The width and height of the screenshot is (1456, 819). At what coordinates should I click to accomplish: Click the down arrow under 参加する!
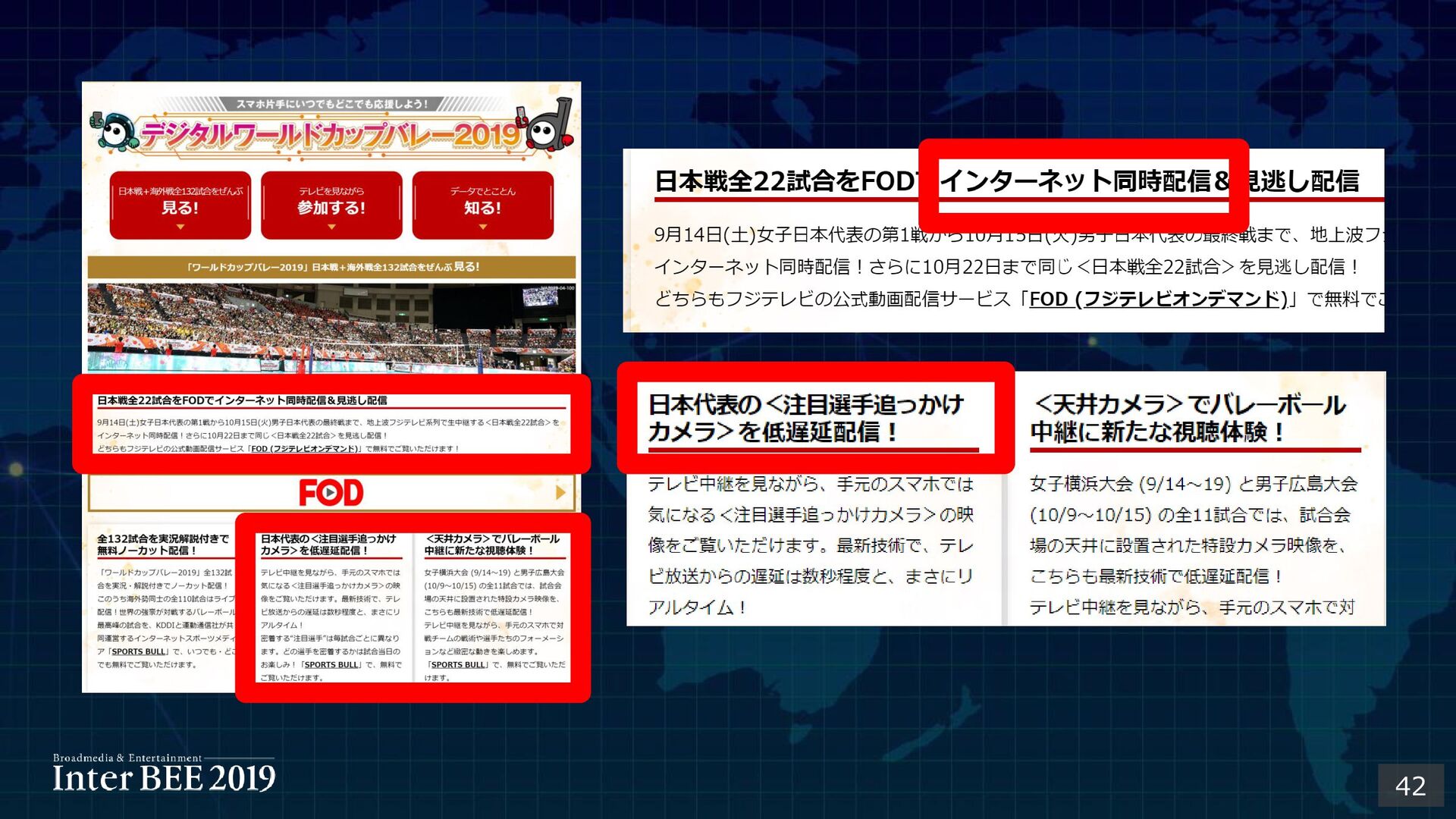331,227
